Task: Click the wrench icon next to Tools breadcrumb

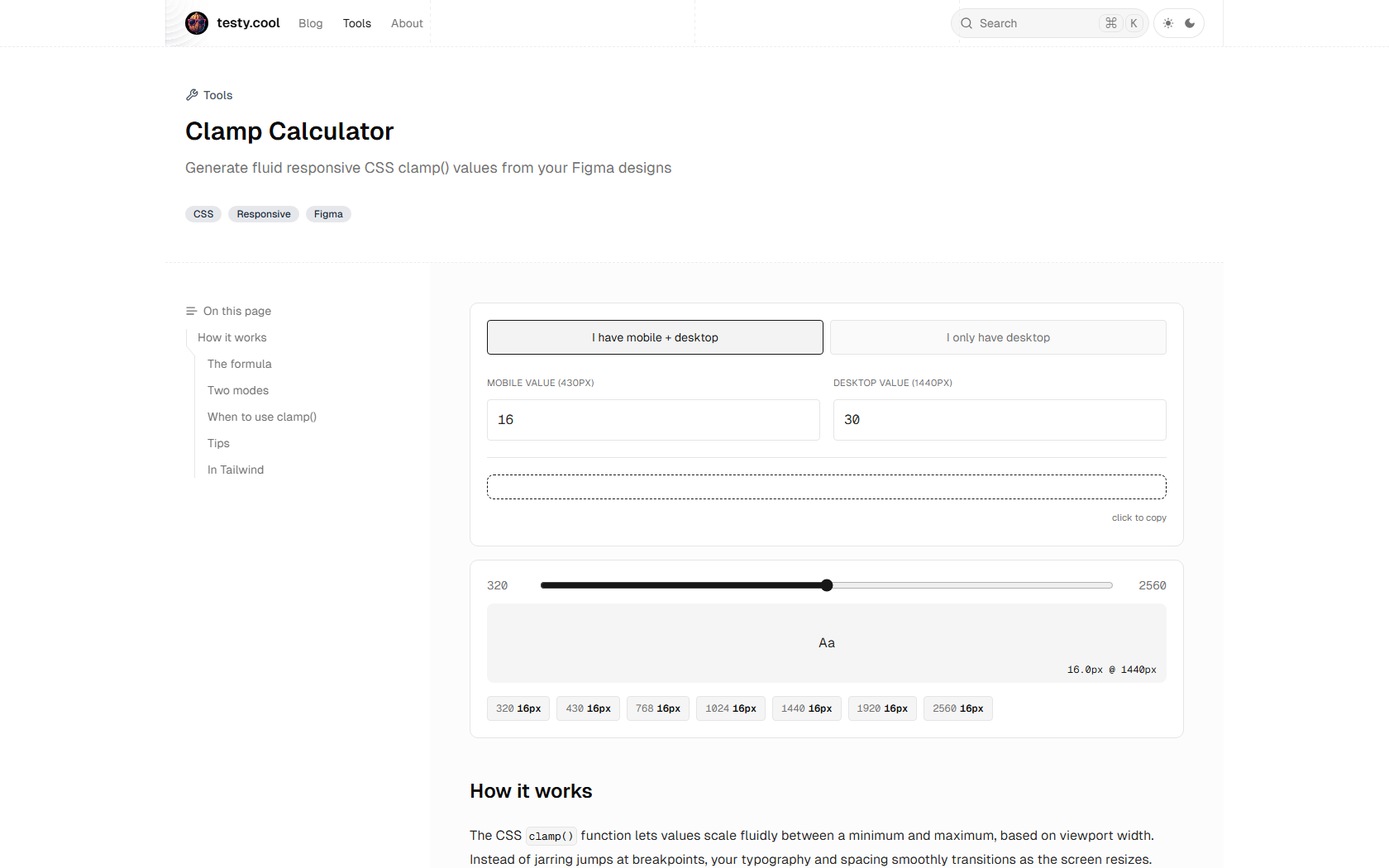Action: click(192, 94)
